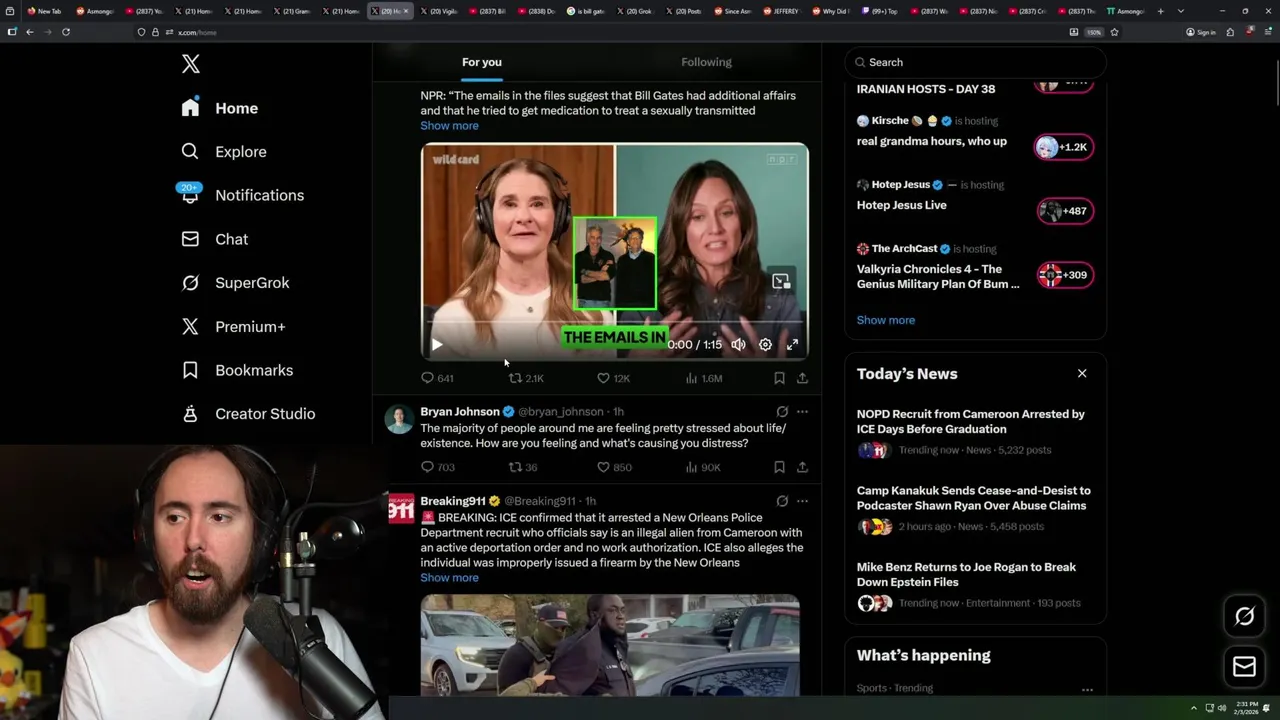Enter video fullscreen mode
The width and height of the screenshot is (1280, 720).
[792, 344]
